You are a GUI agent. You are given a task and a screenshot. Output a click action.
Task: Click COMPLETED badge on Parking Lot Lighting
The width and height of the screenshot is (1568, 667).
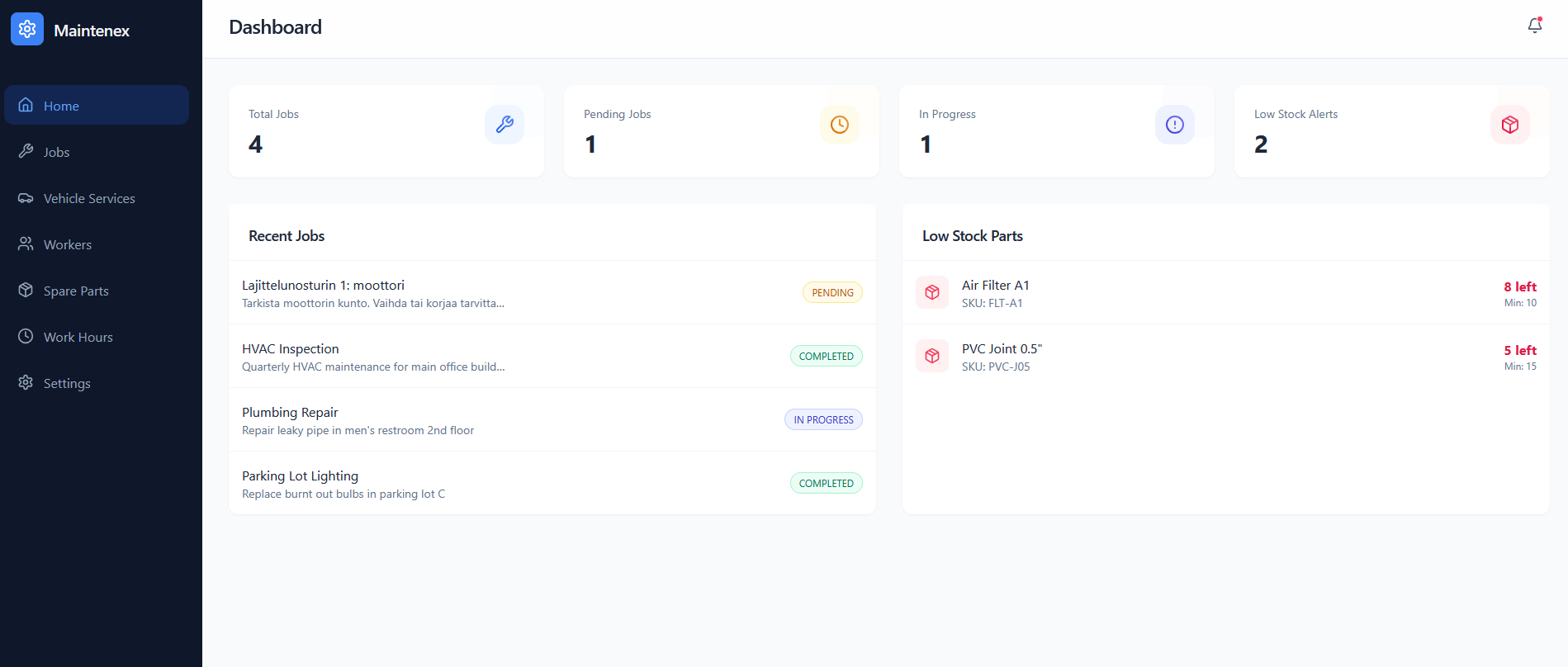click(x=826, y=483)
